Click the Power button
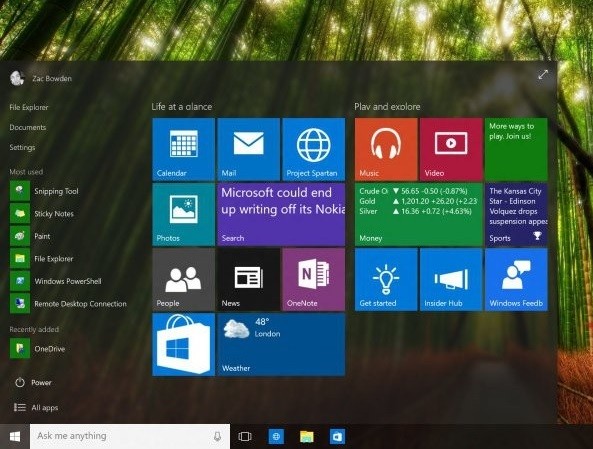 (33, 382)
